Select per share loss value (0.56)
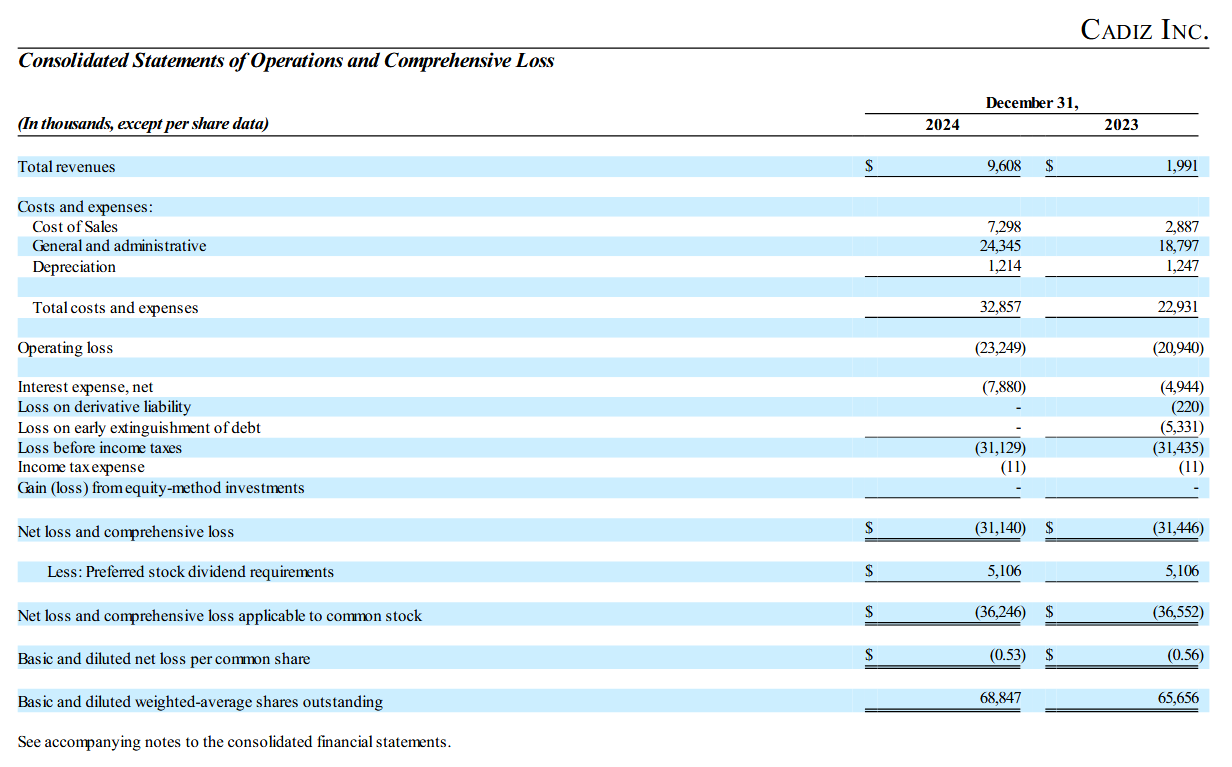Viewport: 1232px width, 767px height. [1185, 656]
